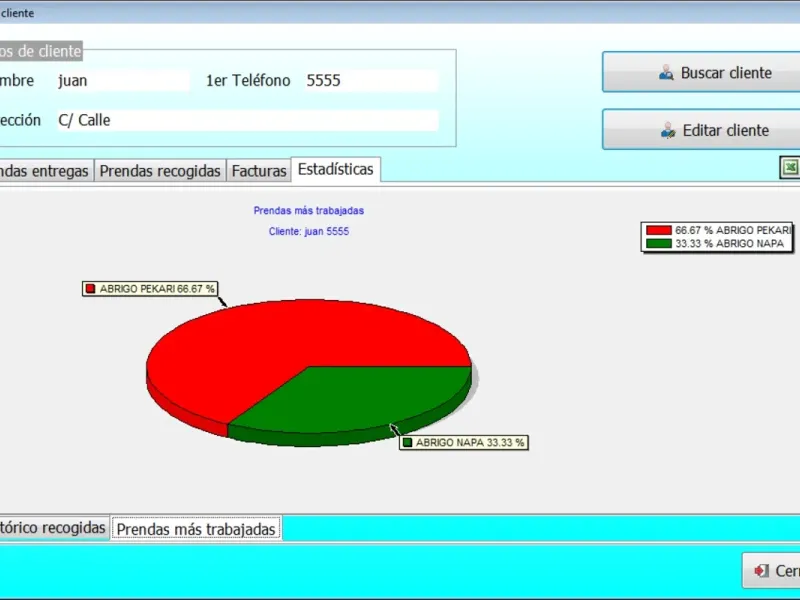800x600 pixels.
Task: Click the ABRIGO NAPA 33.33 % chart label
Action: tap(464, 442)
